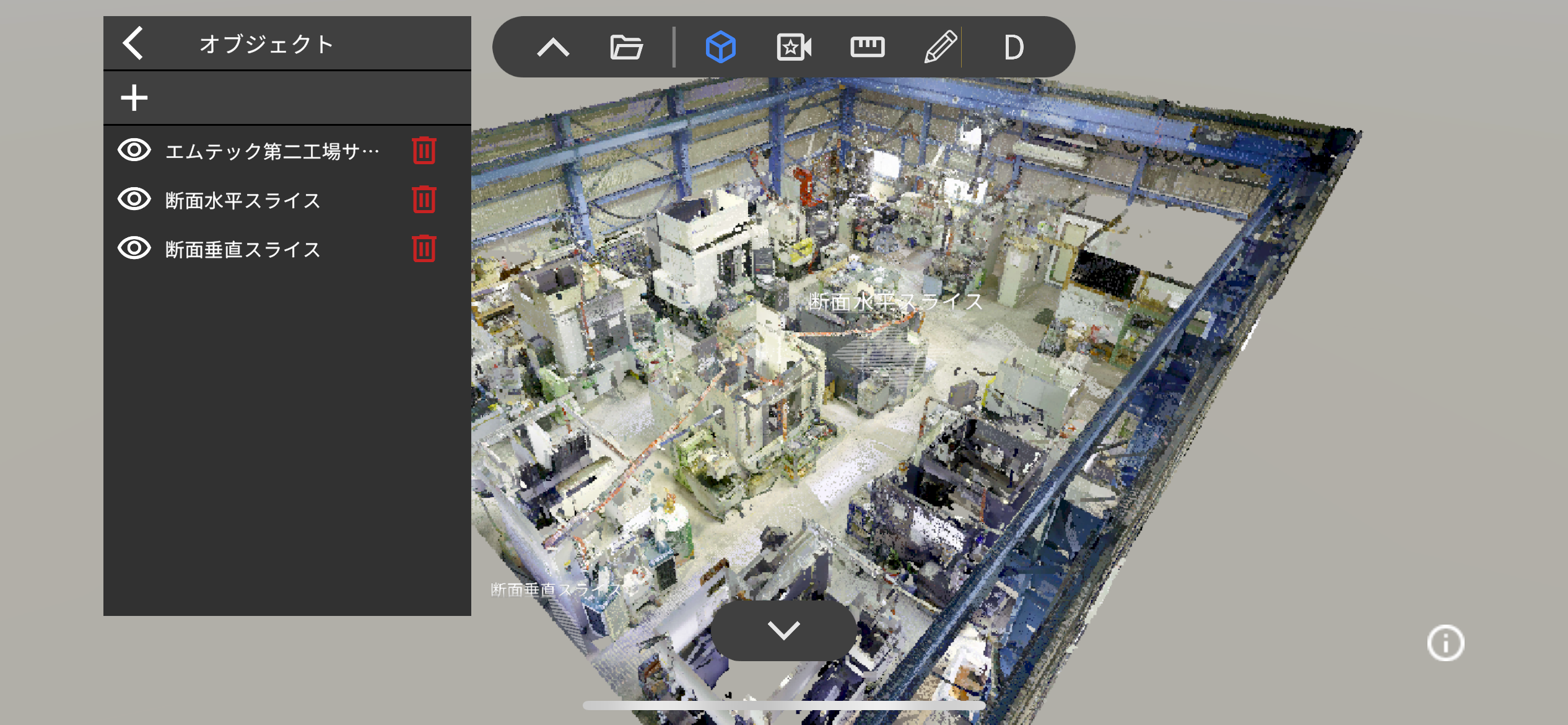Image resolution: width=1568 pixels, height=725 pixels.
Task: Select the ruler measurement tool
Action: (x=867, y=47)
